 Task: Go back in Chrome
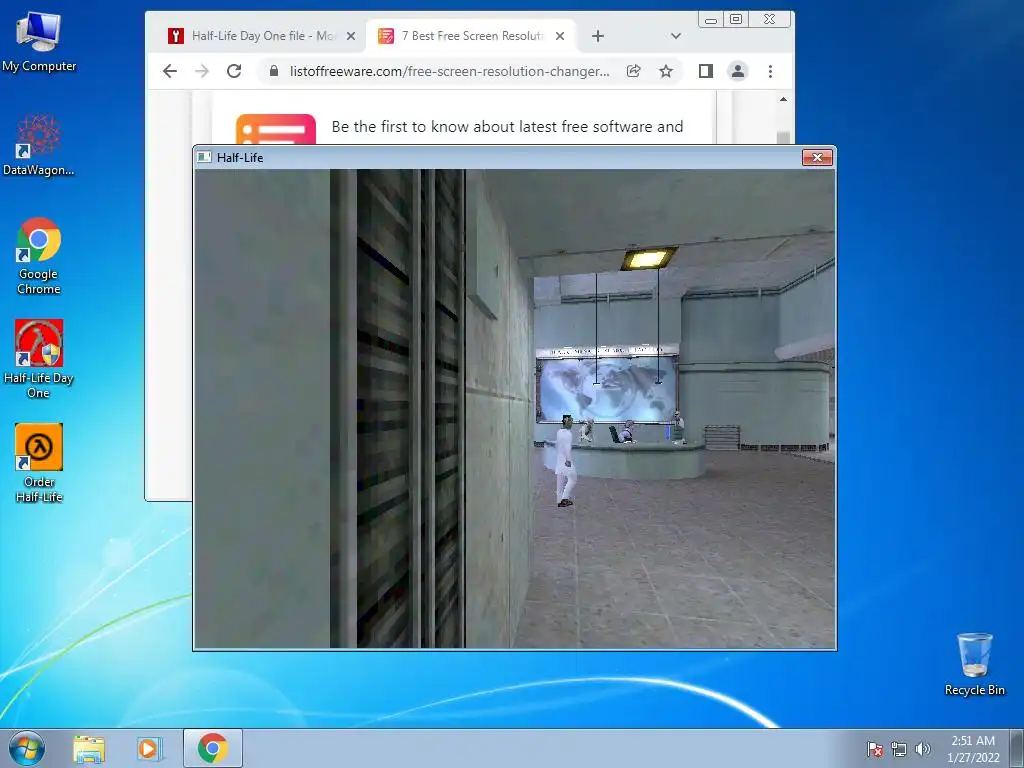(x=170, y=71)
